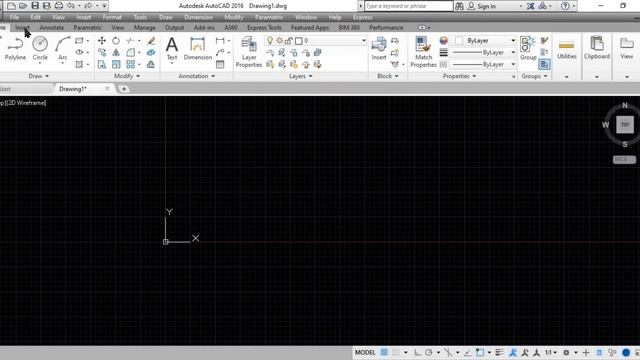Screen dimensions: 640x360
Task: Toggle layer lock padlock icon
Action: coord(289,40)
